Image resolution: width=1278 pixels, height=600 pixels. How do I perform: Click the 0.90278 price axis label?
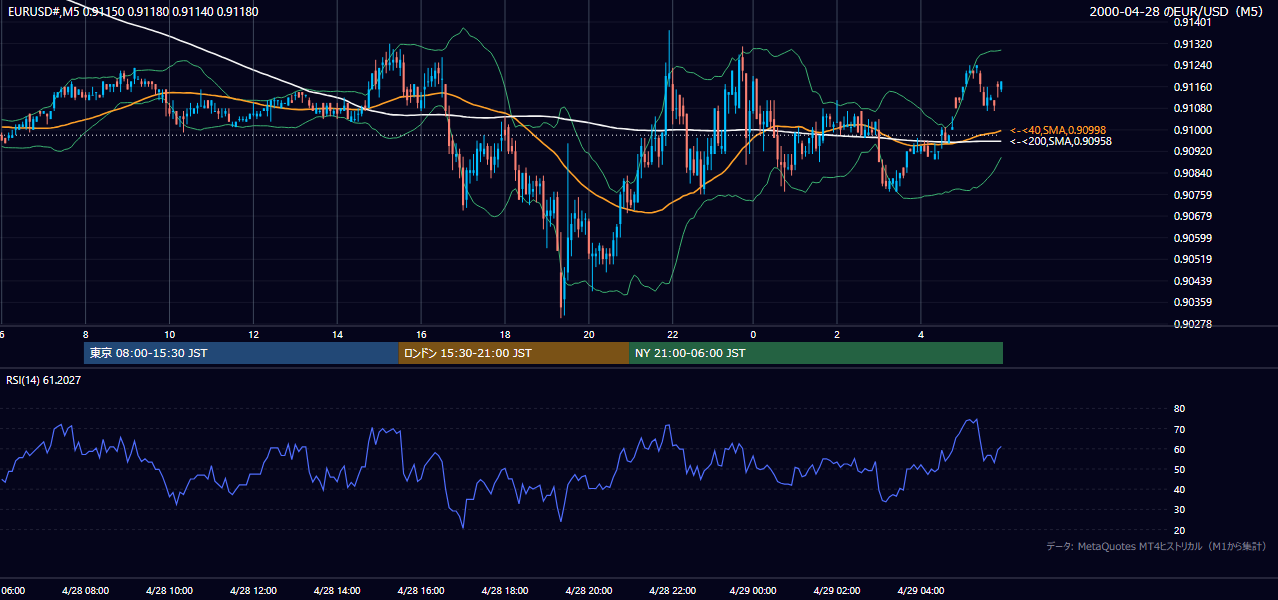(1192, 324)
